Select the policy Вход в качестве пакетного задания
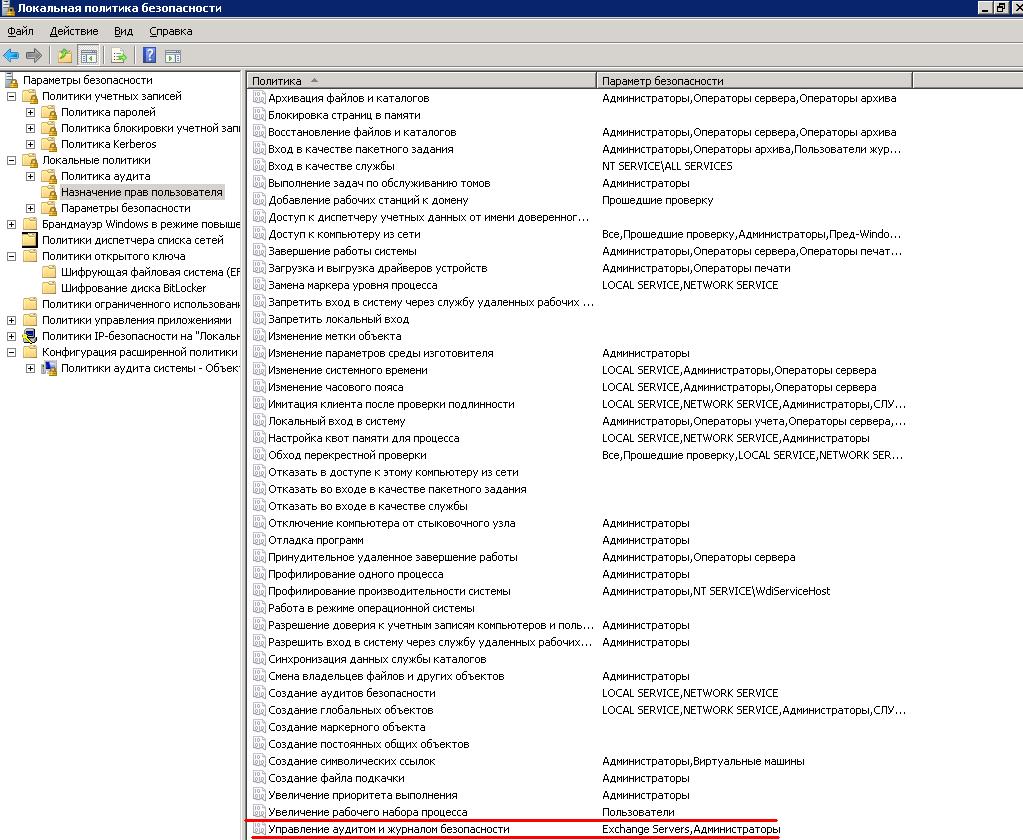The height and width of the screenshot is (840, 1023). point(361,149)
